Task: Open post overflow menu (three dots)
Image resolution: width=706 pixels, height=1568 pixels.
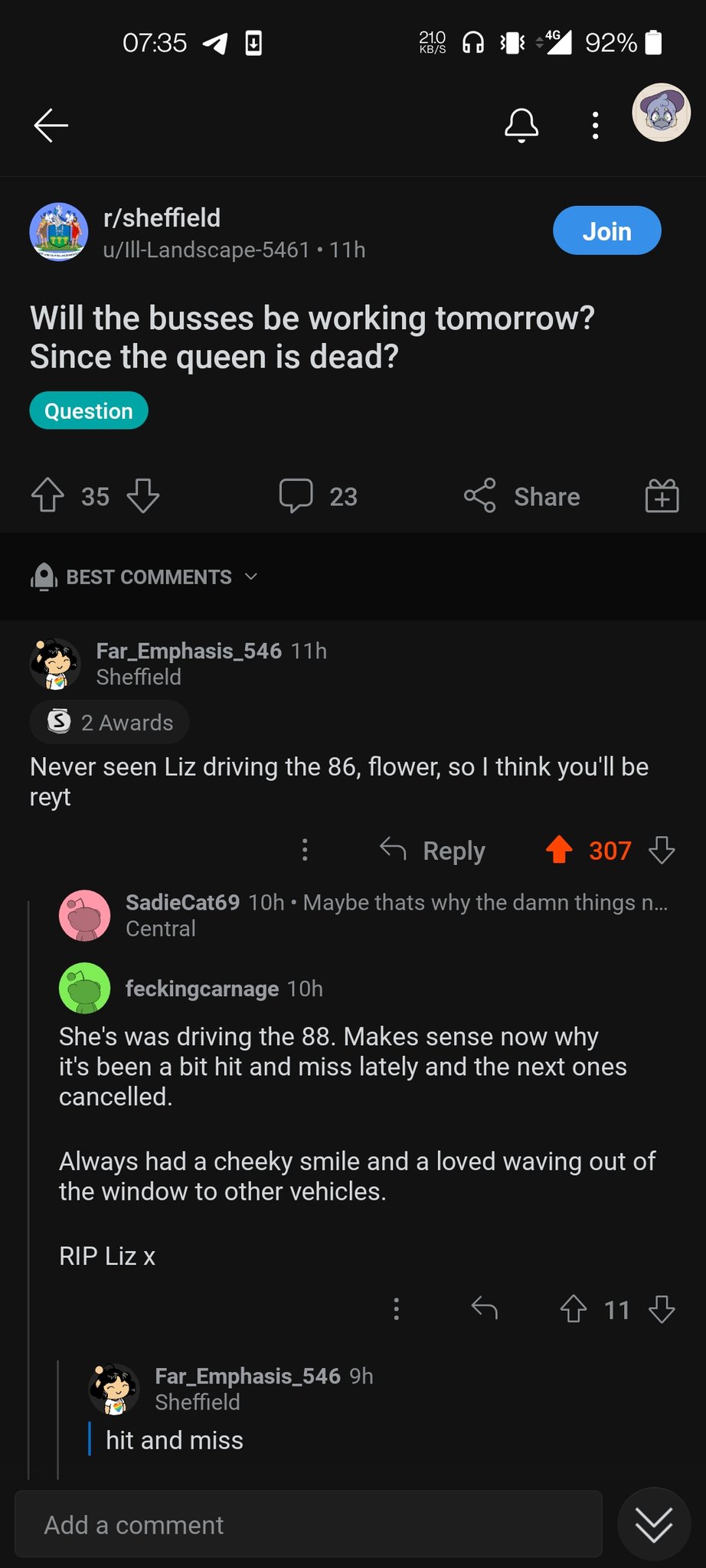Action: 595,126
